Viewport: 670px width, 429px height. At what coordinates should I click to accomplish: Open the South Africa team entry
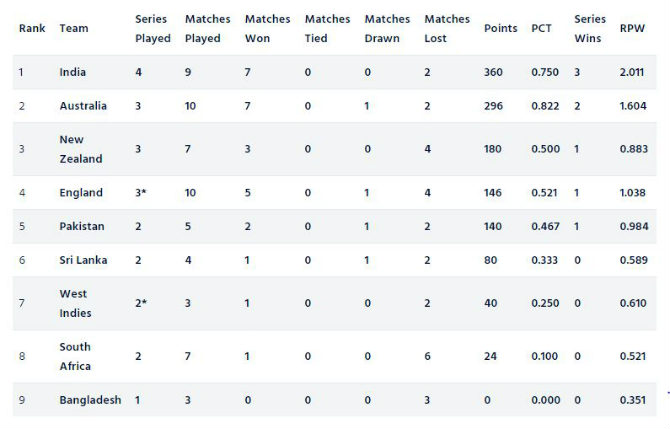(75, 356)
